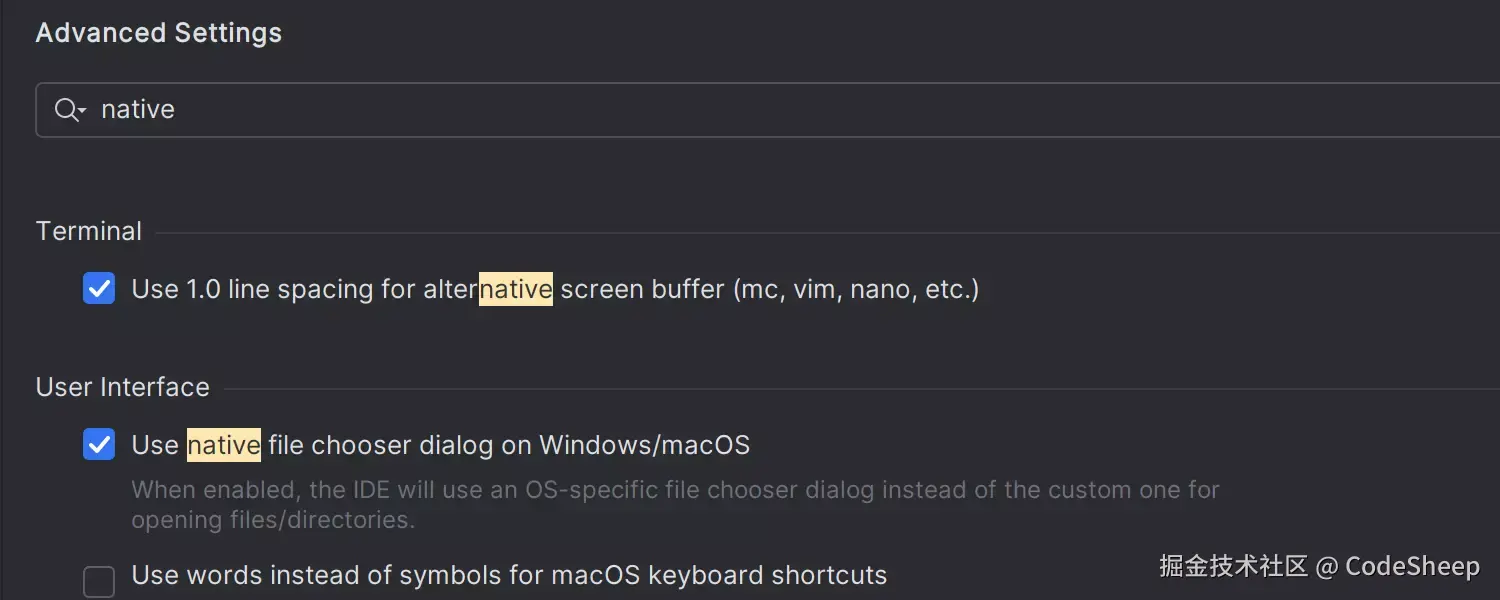The width and height of the screenshot is (1500, 600).
Task: Select the User Interface section header
Action: pyautogui.click(x=123, y=387)
